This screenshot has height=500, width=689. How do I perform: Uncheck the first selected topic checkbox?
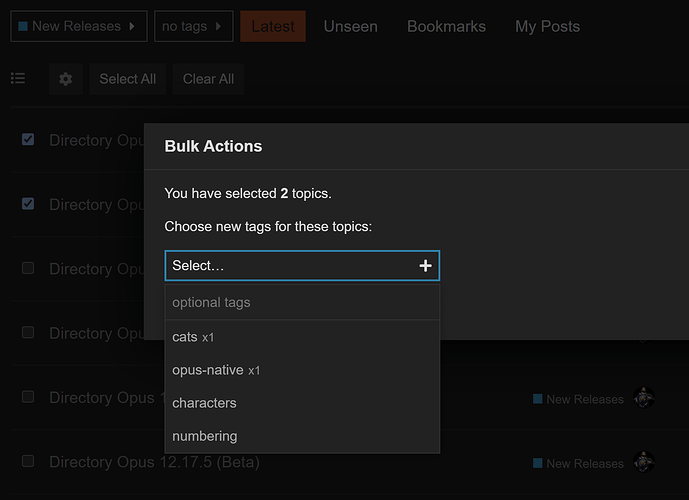(x=28, y=140)
